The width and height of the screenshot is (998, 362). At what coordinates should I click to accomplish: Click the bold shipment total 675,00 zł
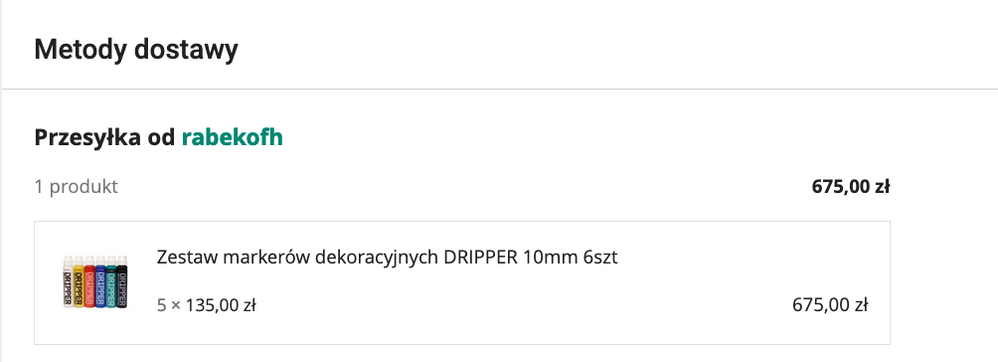851,186
